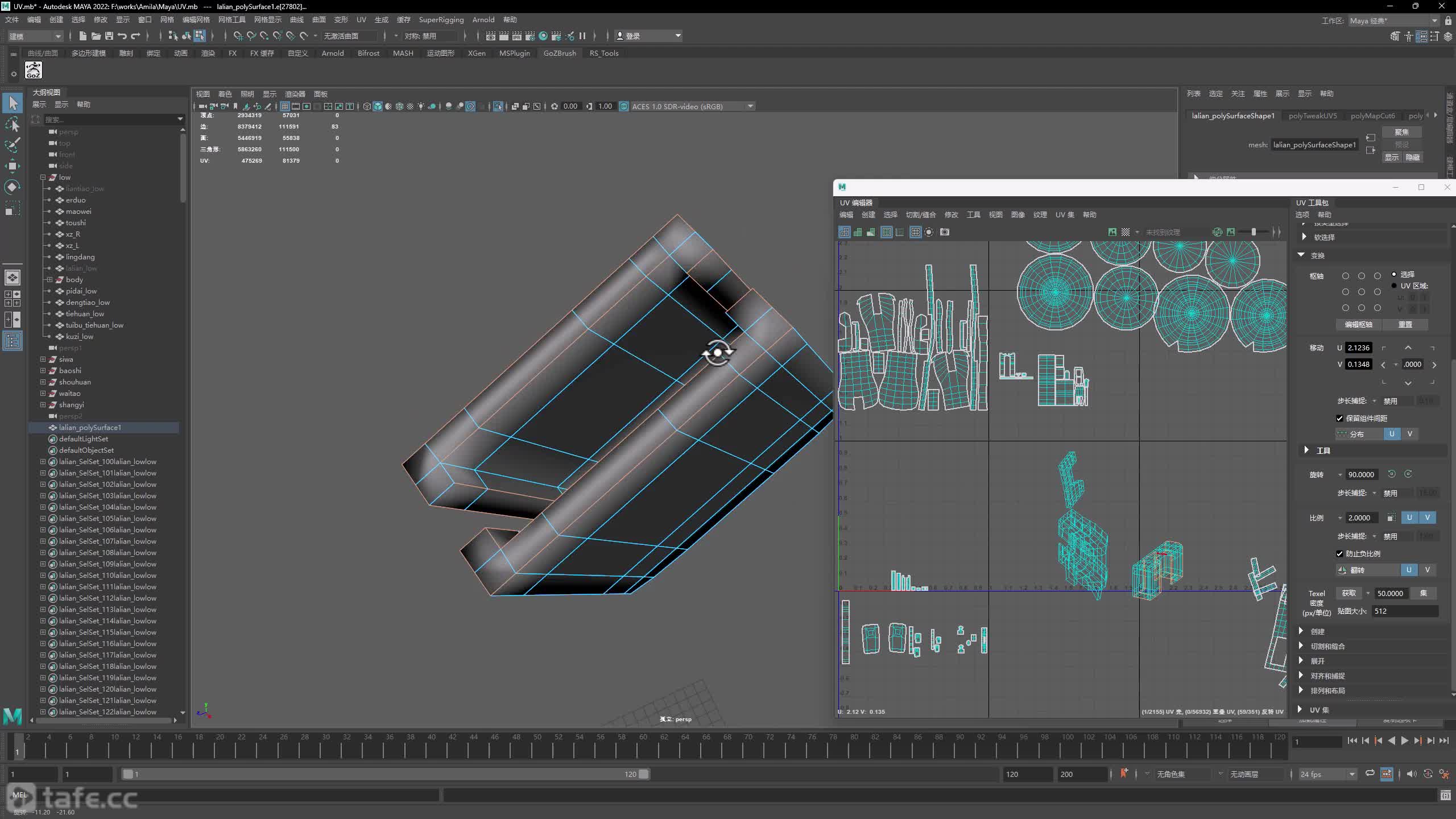Open the 24 fps frame rate dropdown
The height and width of the screenshot is (819, 1456).
click(1327, 774)
